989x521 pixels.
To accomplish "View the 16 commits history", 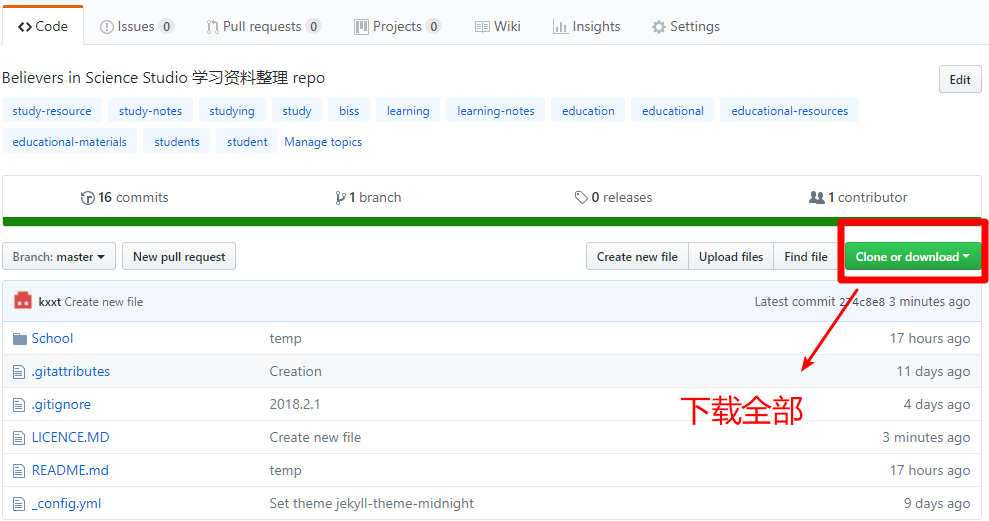I will [x=125, y=197].
